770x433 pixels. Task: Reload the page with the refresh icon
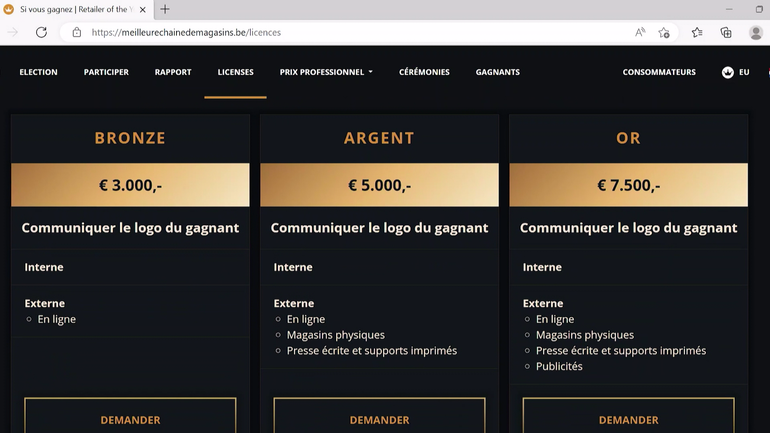[41, 32]
